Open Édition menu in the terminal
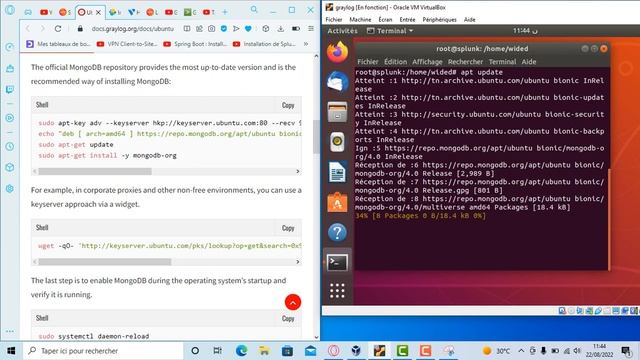 (x=395, y=62)
